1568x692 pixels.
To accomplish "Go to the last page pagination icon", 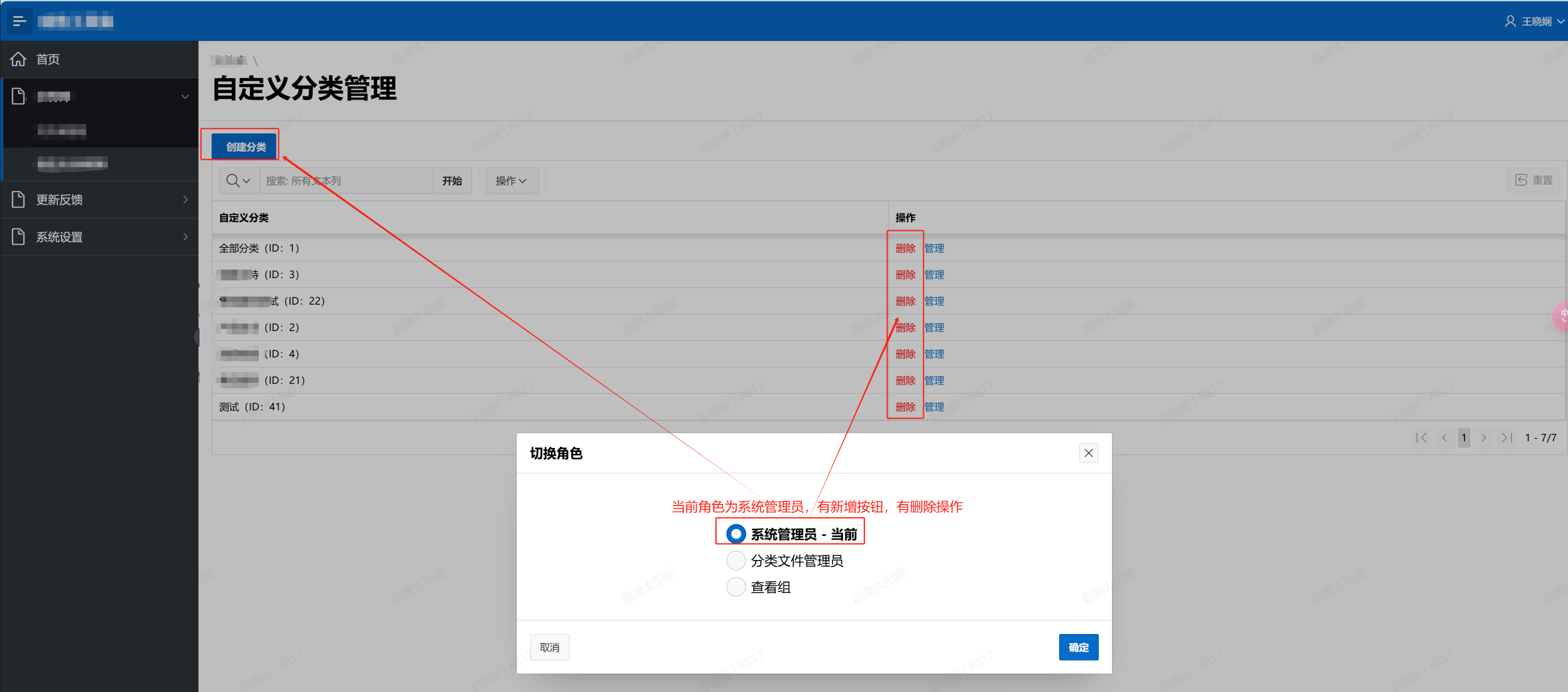I will (1506, 438).
